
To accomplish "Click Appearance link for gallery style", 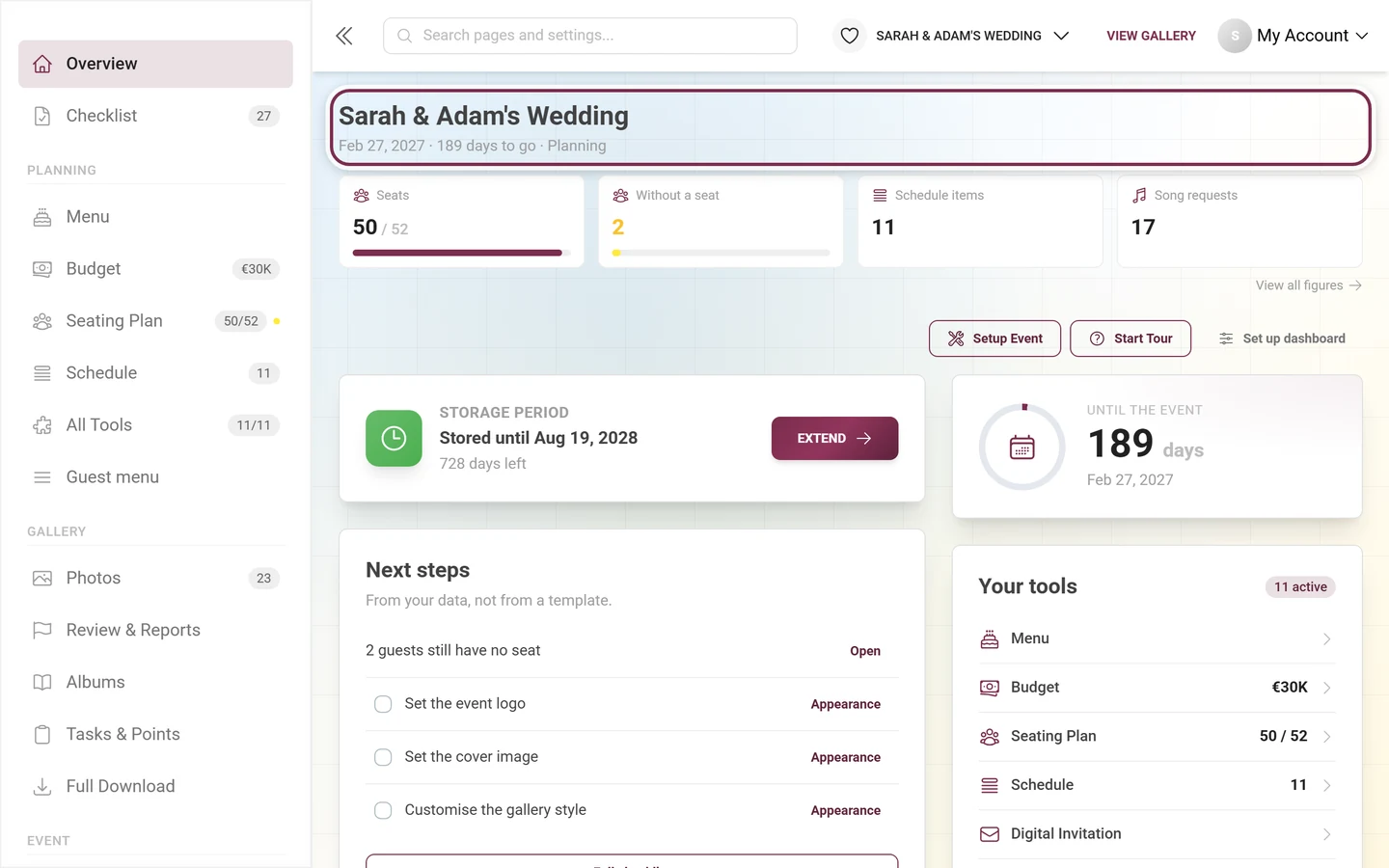I will [845, 811].
